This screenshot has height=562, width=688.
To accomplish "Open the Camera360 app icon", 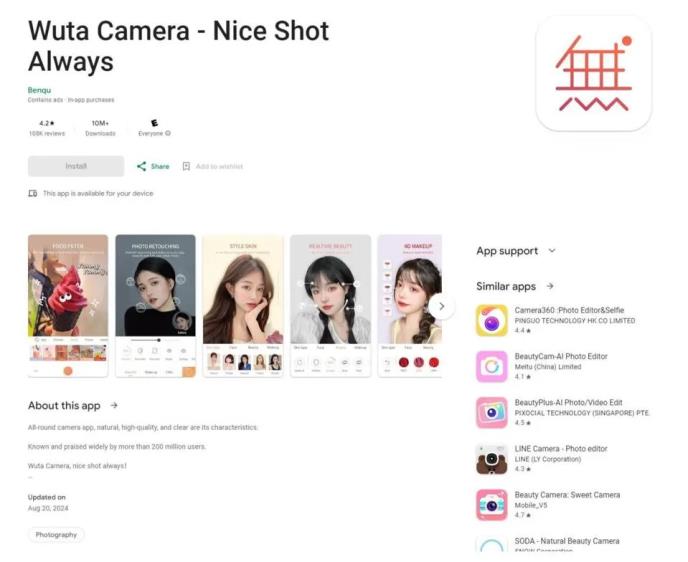I will (x=492, y=320).
